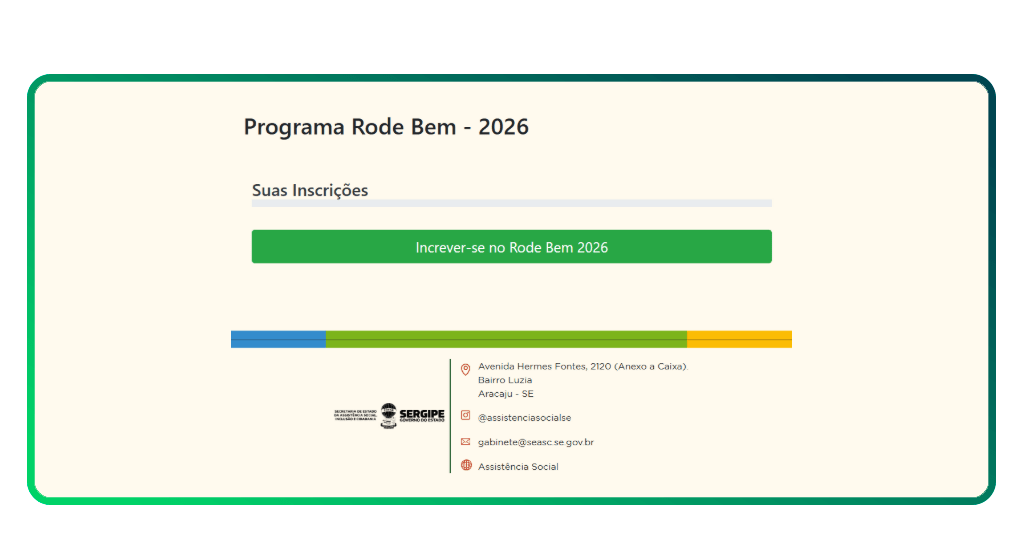Click the Programa Rode Bem - 2026 heading
1024x536 pixels.
click(x=386, y=127)
